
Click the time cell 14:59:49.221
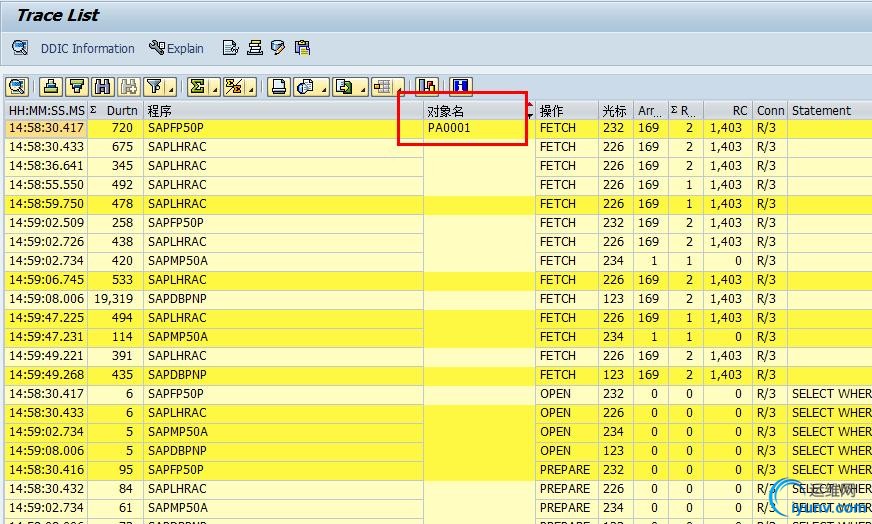click(x=47, y=355)
